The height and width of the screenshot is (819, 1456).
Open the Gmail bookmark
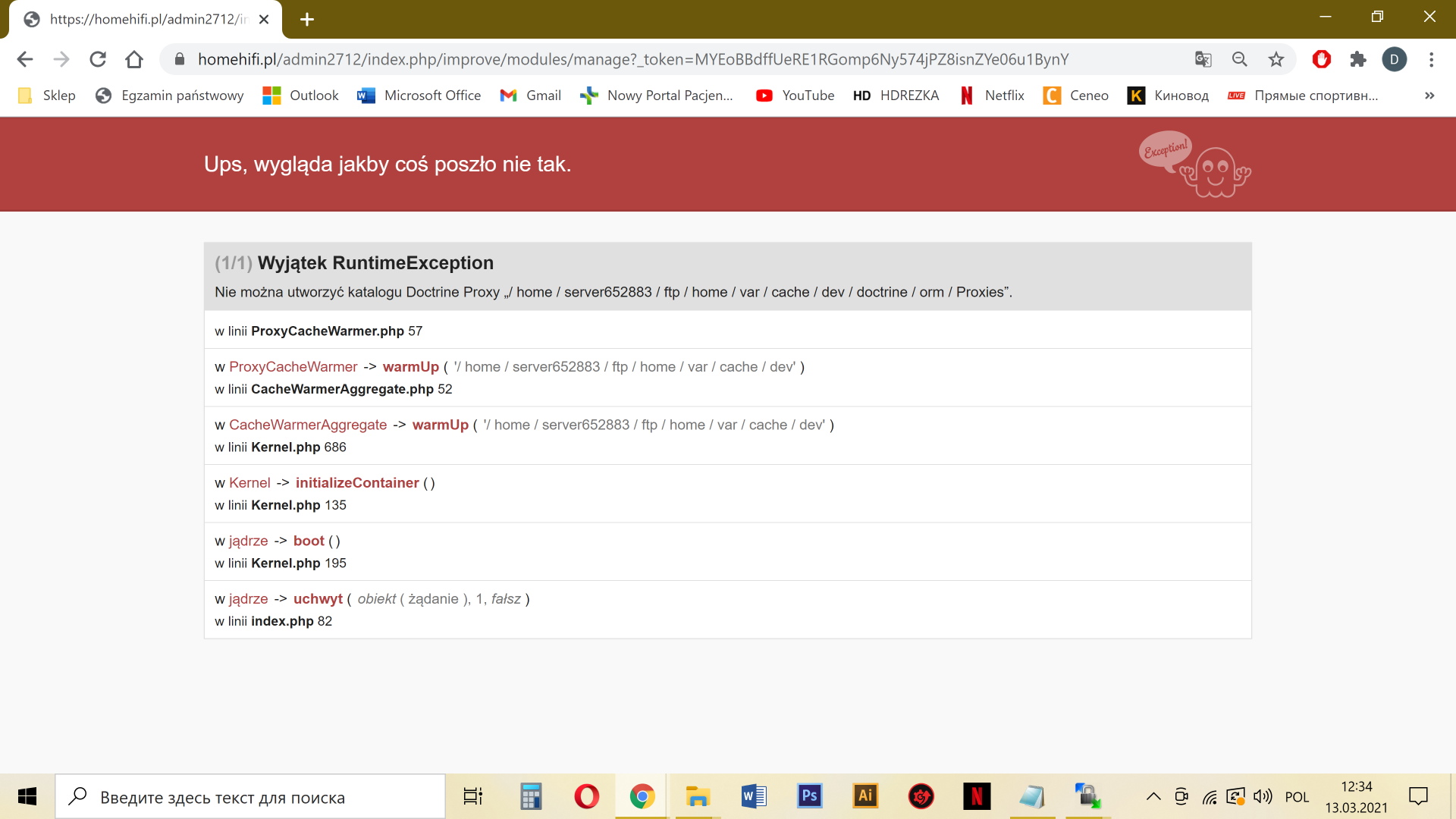point(531,96)
